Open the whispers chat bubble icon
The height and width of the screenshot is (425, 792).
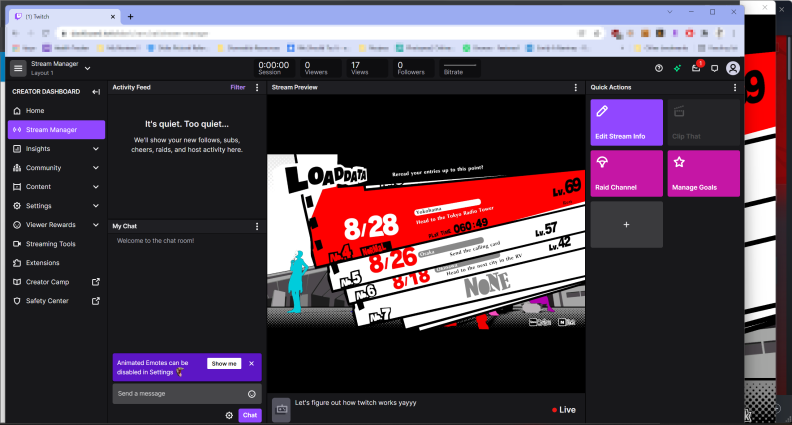(714, 68)
